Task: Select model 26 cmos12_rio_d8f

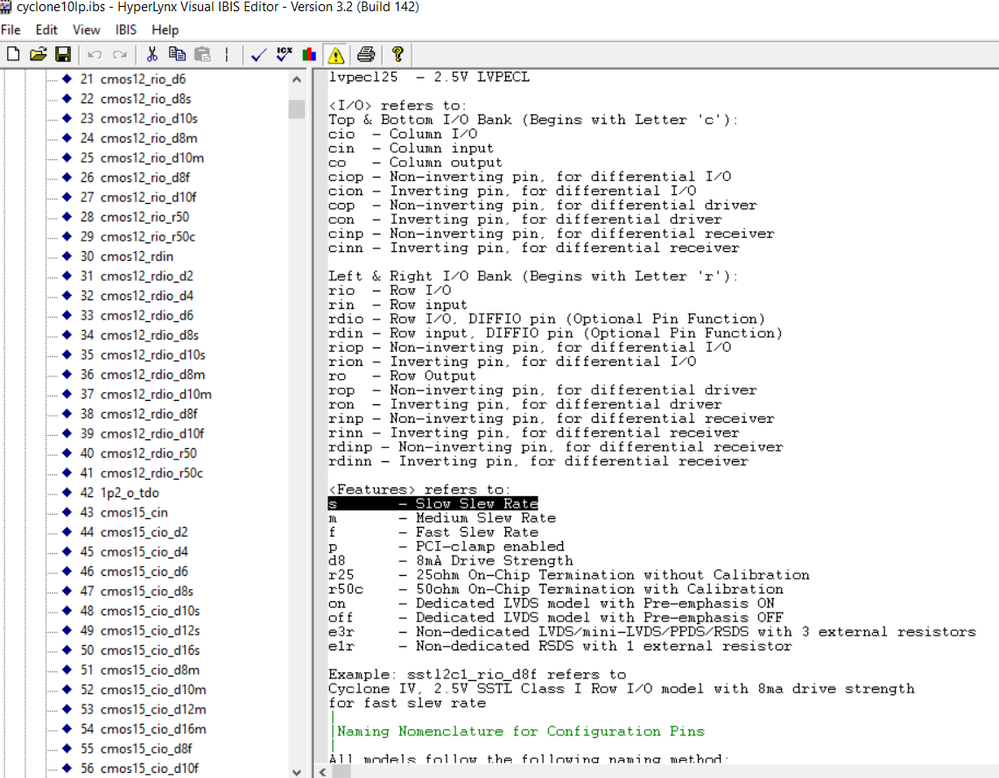Action: [134, 178]
